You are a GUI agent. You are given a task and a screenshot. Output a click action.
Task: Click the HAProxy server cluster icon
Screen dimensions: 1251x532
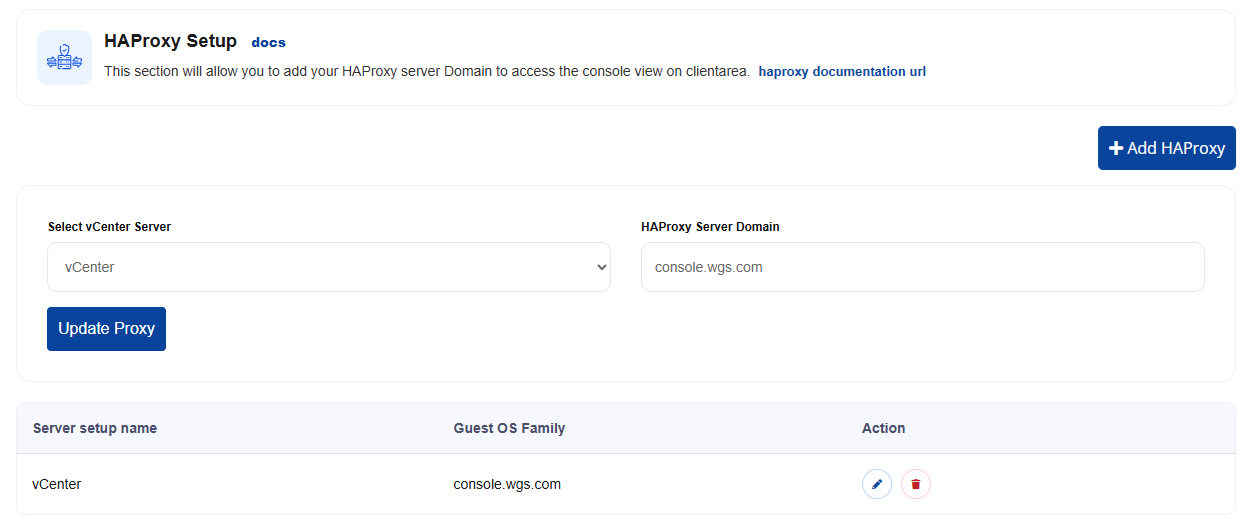coord(64,57)
